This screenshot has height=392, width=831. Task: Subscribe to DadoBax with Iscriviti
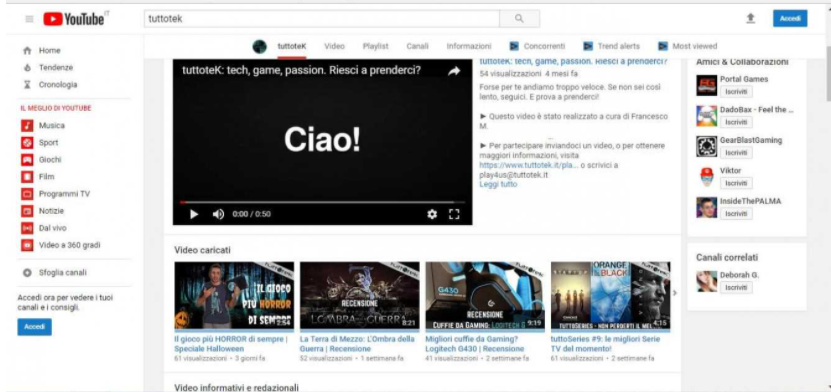tap(736, 122)
